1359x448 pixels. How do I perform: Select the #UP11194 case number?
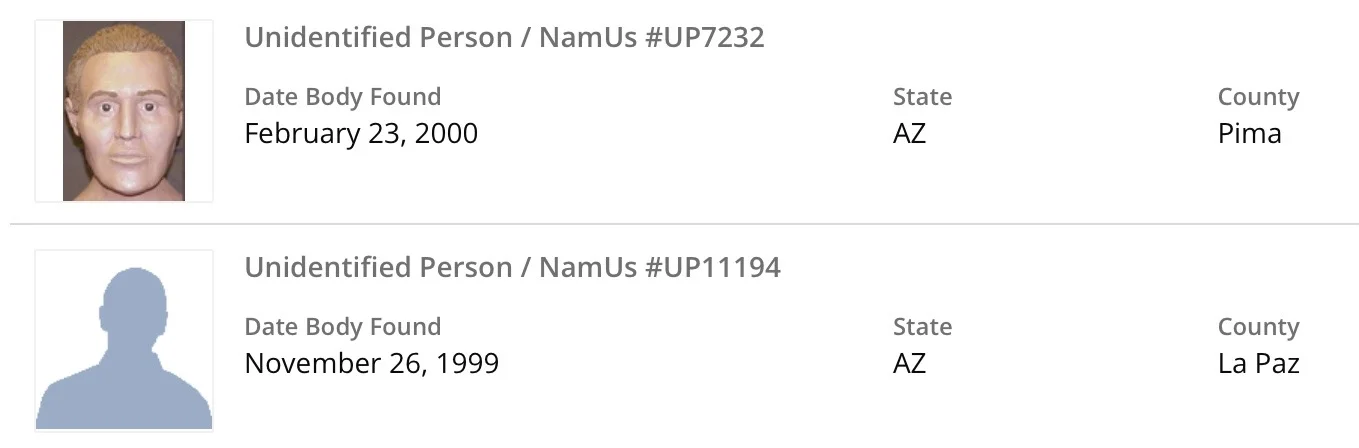pyautogui.click(x=713, y=268)
